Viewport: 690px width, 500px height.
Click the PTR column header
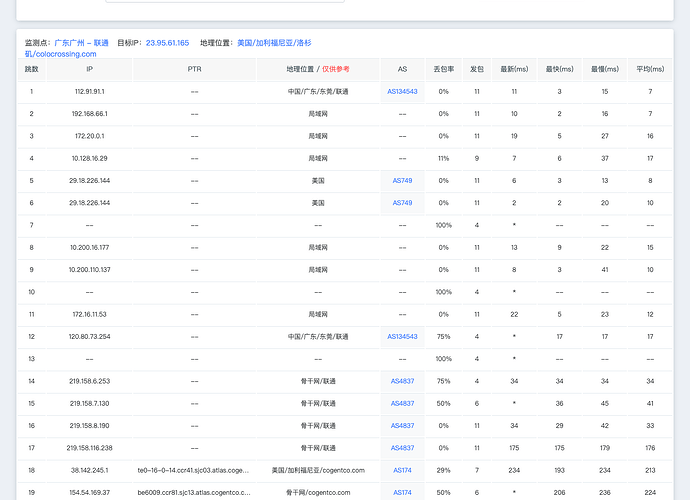pyautogui.click(x=195, y=69)
